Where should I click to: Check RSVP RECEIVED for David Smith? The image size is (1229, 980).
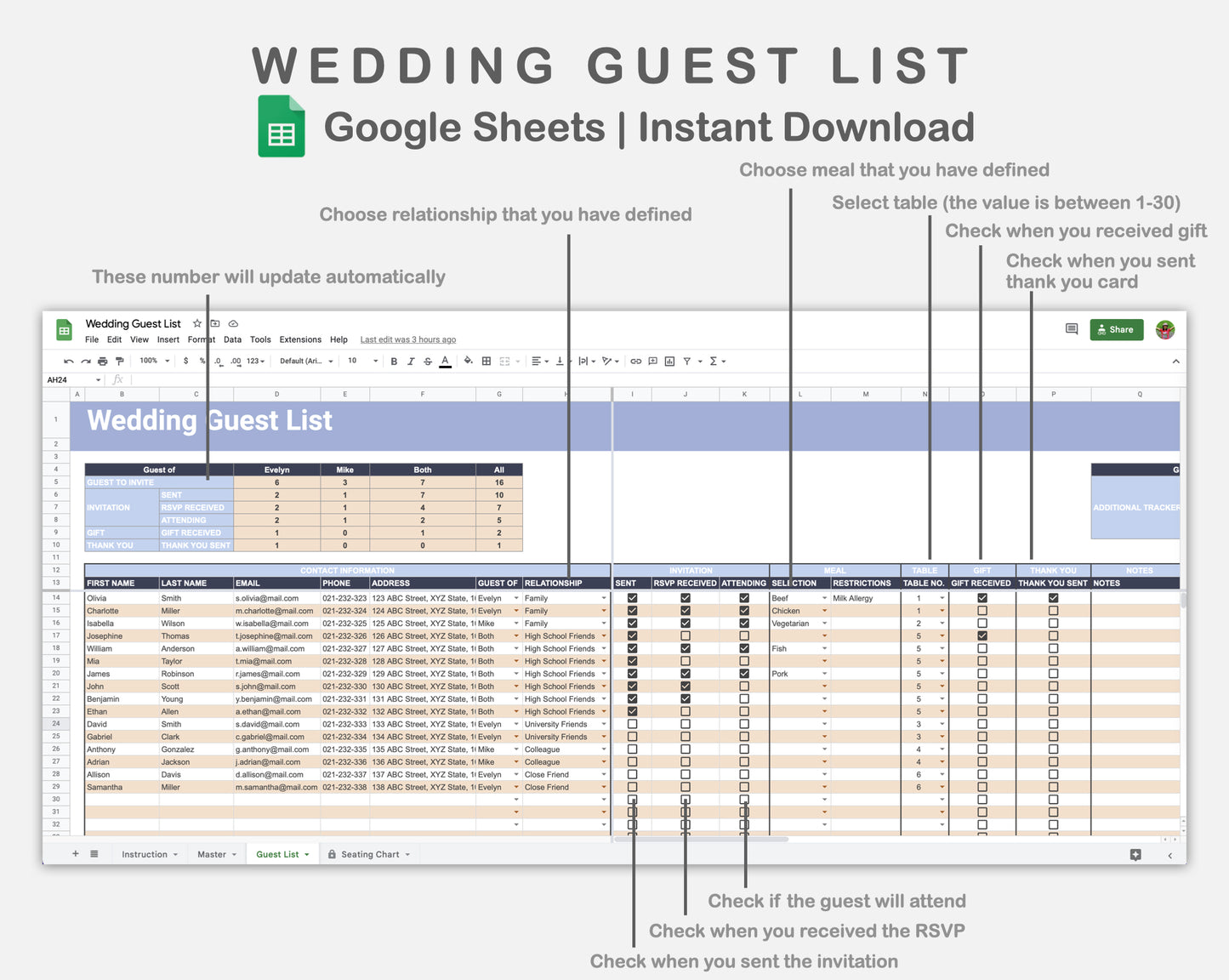(686, 724)
